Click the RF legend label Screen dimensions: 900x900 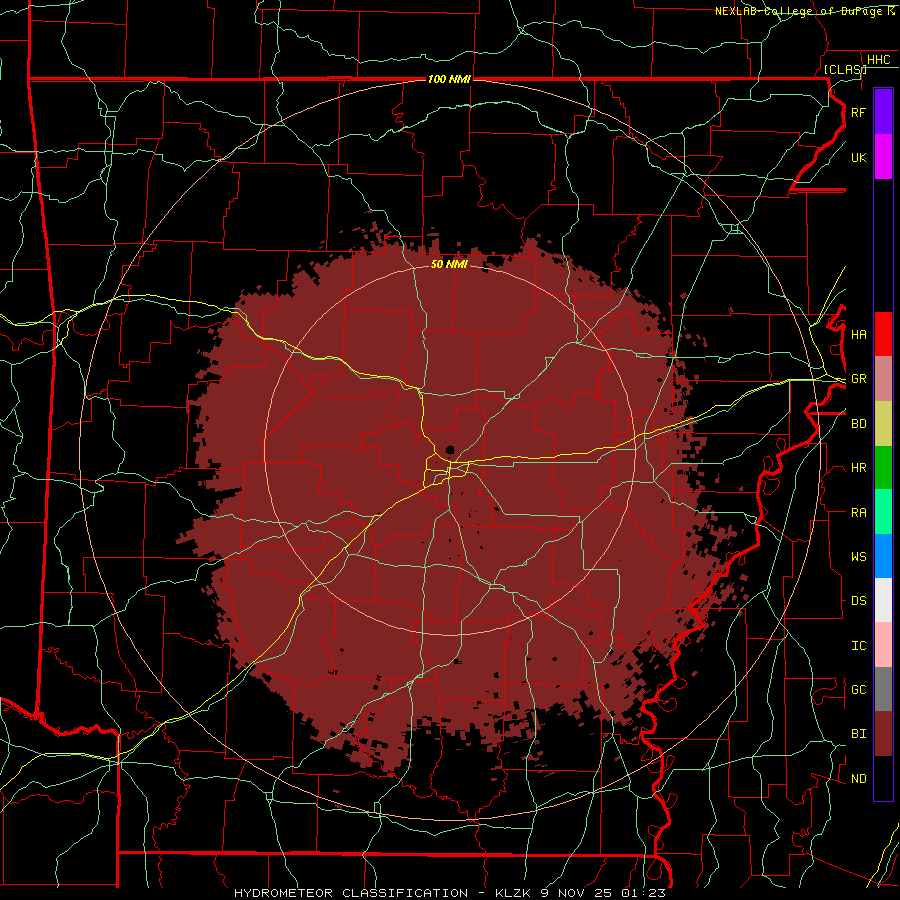tap(858, 112)
